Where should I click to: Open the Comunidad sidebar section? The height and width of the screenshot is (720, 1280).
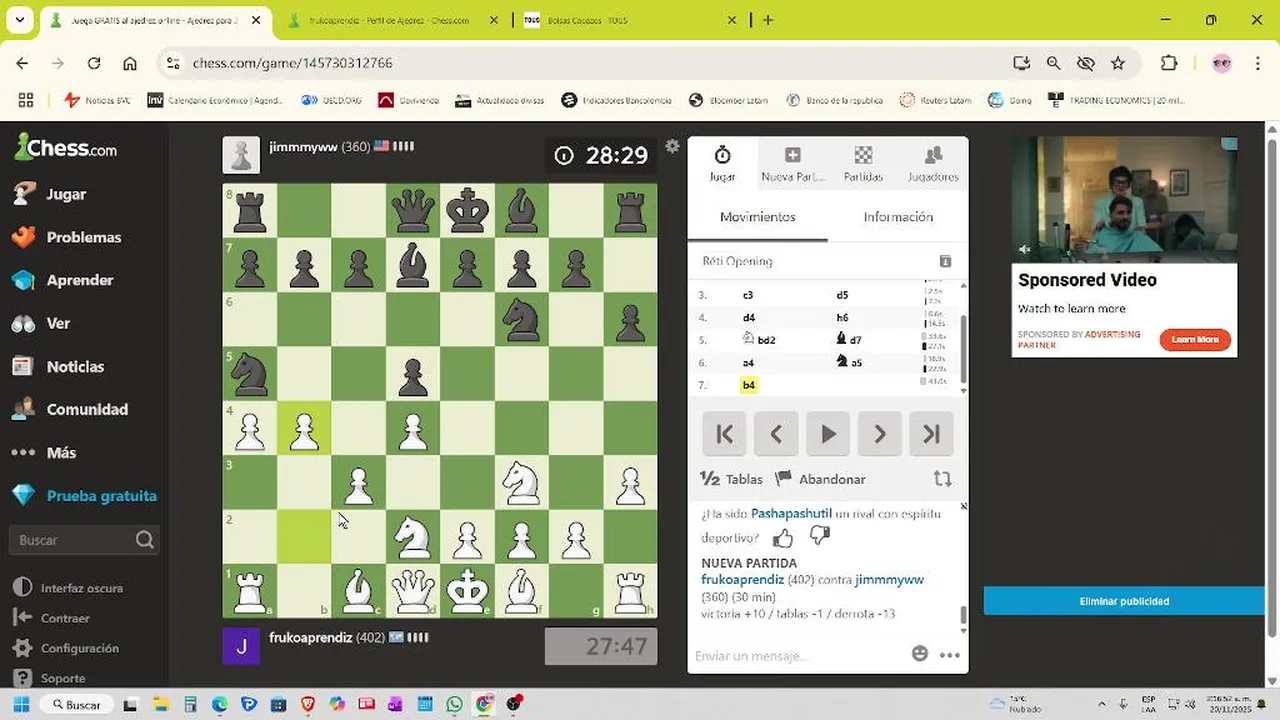(x=69, y=409)
